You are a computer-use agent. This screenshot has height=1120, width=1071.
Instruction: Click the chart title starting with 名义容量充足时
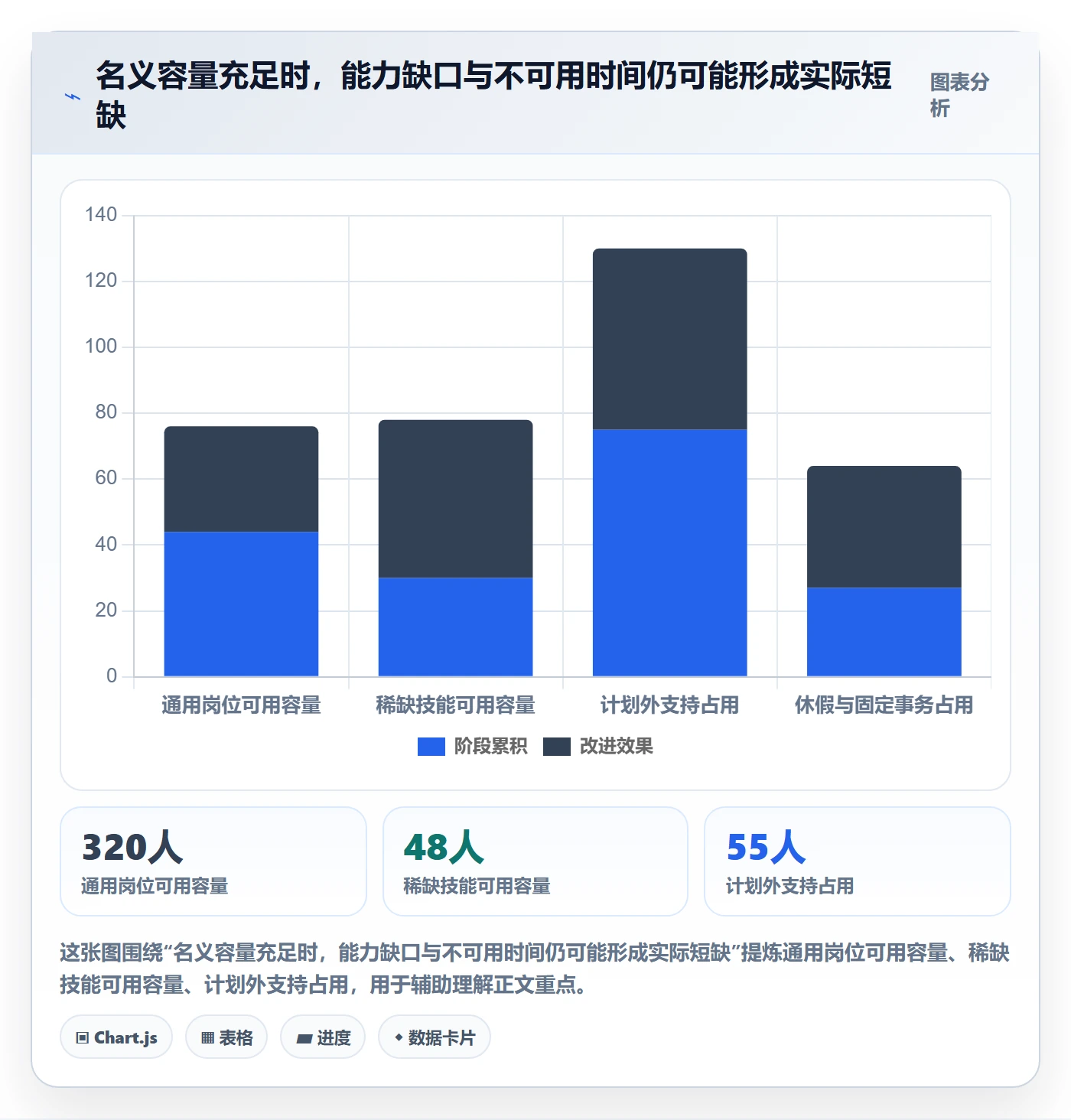tap(494, 96)
